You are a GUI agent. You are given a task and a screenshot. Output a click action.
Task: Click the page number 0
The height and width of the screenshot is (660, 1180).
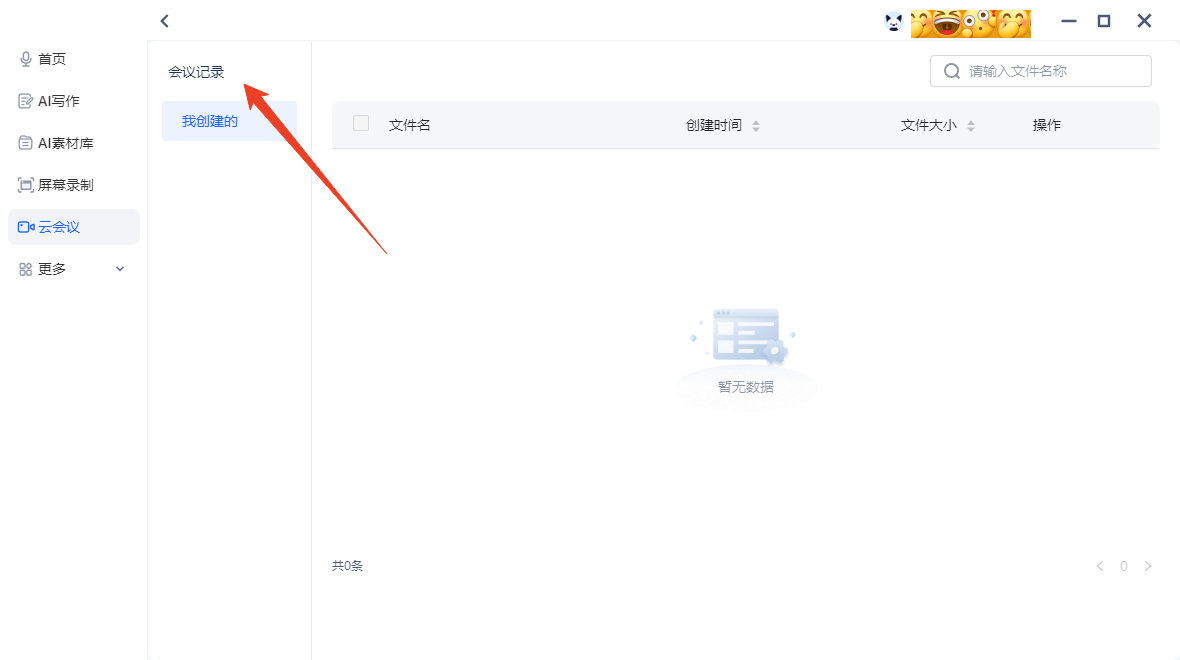1124,567
